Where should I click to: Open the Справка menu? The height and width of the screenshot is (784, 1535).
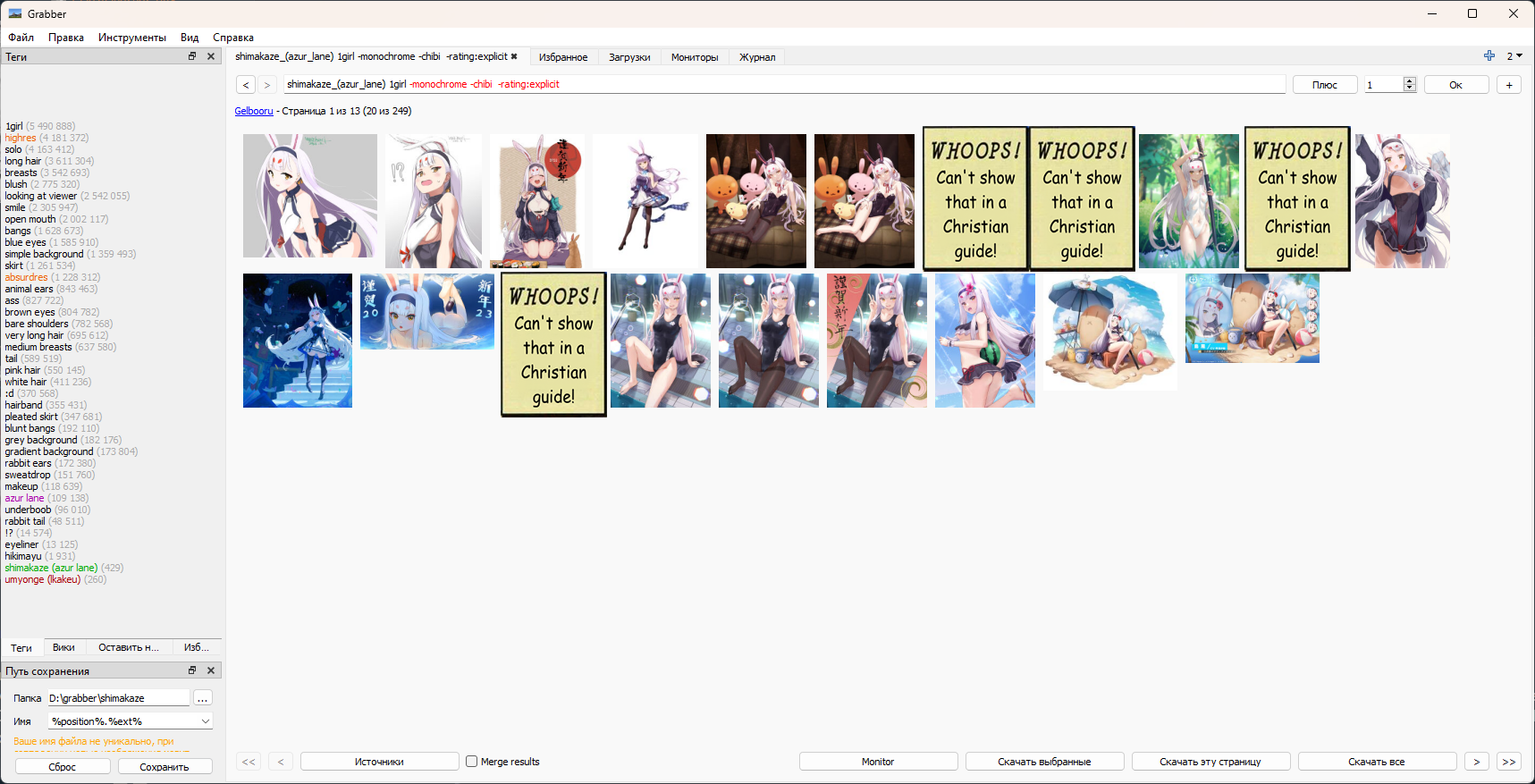tap(233, 38)
